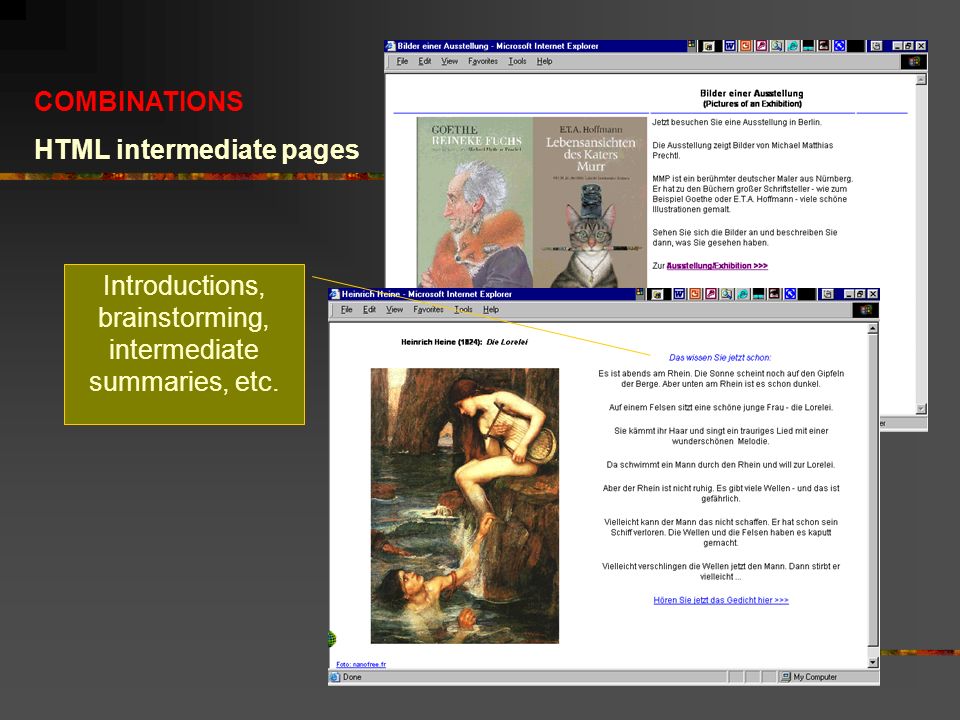The width and height of the screenshot is (960, 720).
Task: Open Word icon in Bilder einer Ausstellung title bar
Action: [730, 45]
